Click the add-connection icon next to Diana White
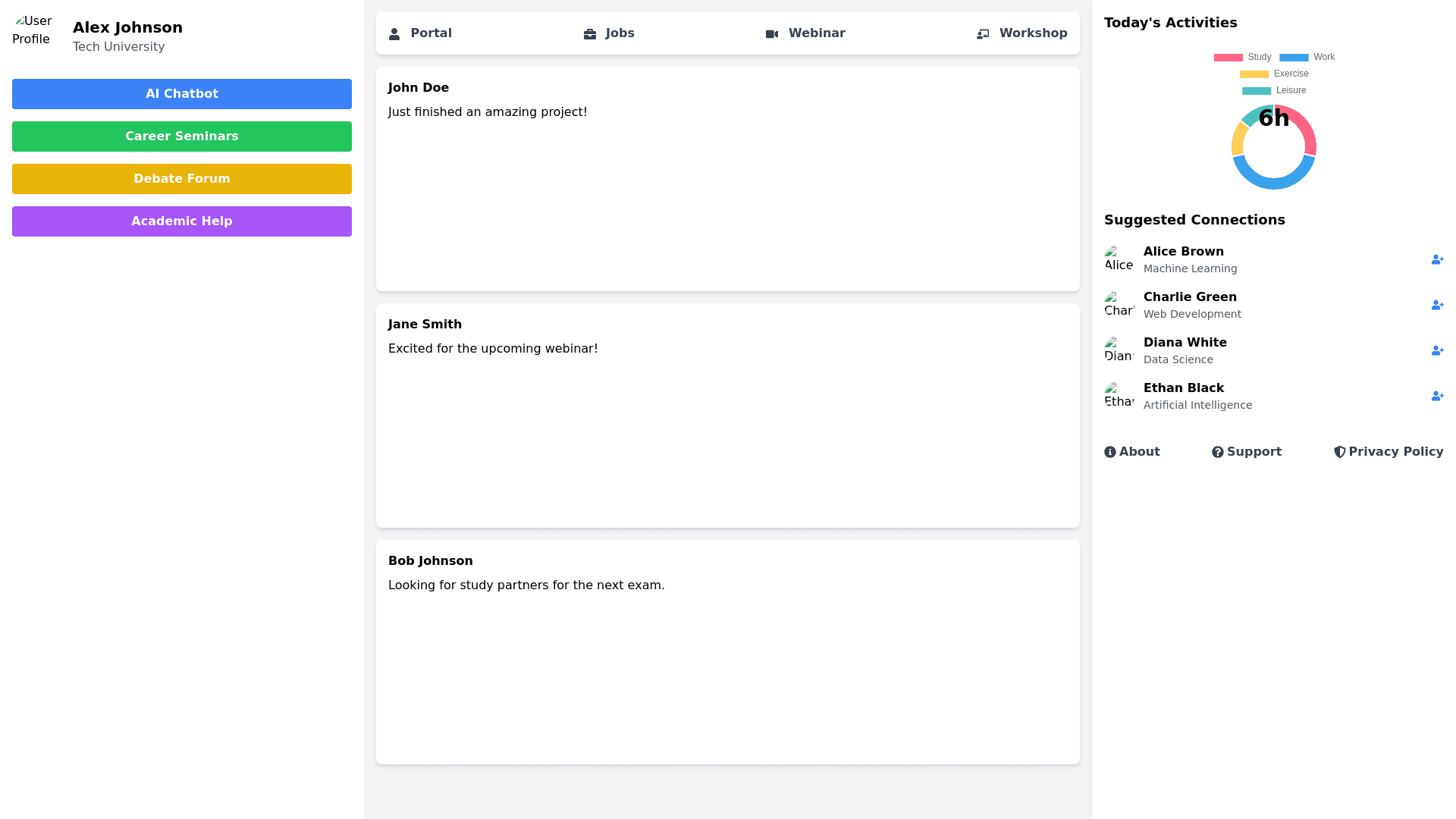Screen dimensions: 1456x819 pos(1437,350)
